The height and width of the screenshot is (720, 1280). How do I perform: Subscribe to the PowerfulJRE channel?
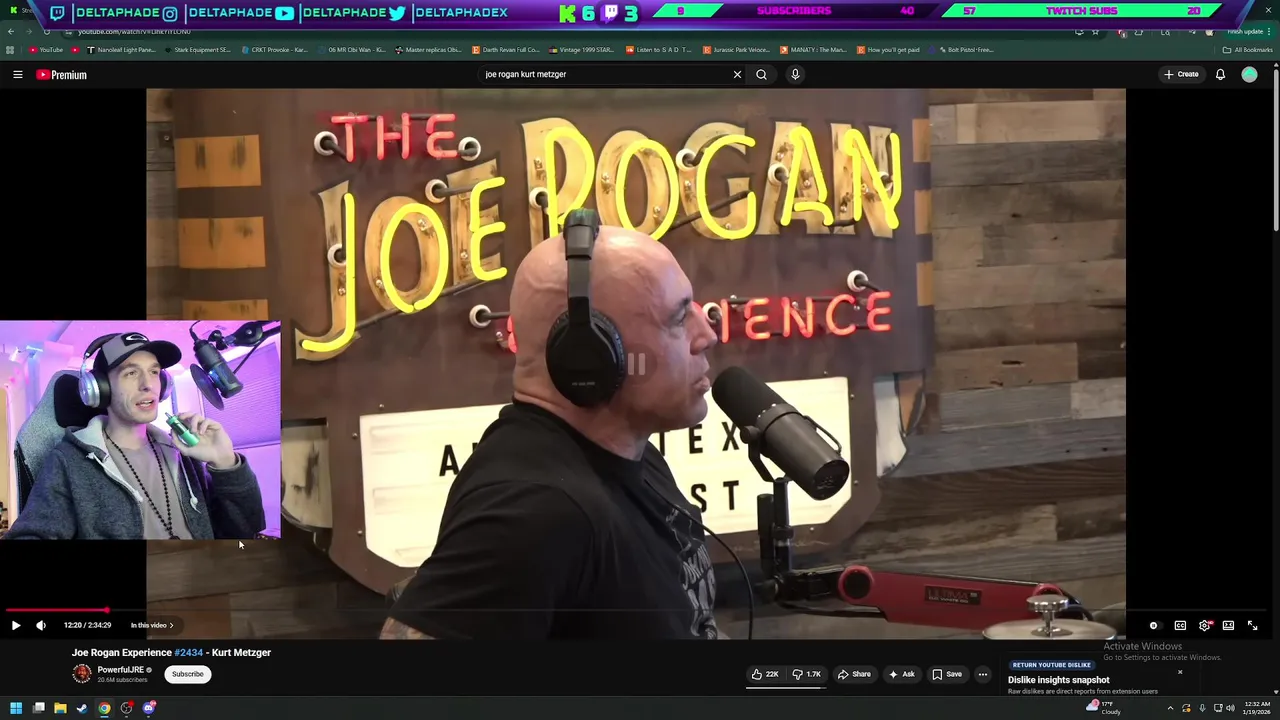click(x=187, y=674)
